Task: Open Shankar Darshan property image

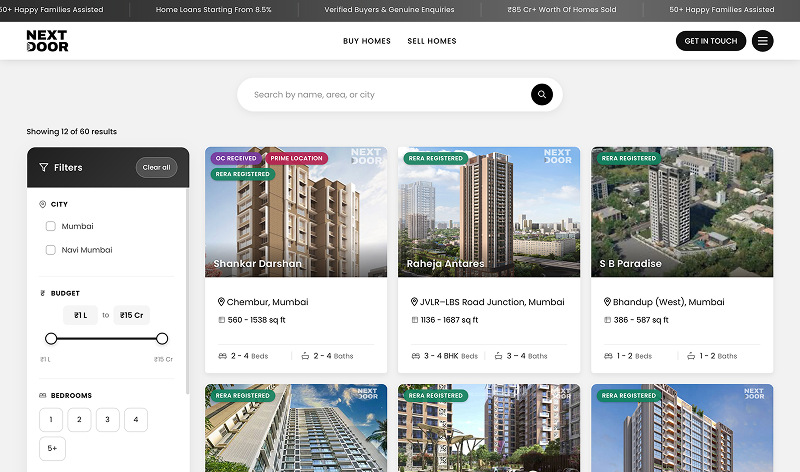Action: (x=296, y=212)
